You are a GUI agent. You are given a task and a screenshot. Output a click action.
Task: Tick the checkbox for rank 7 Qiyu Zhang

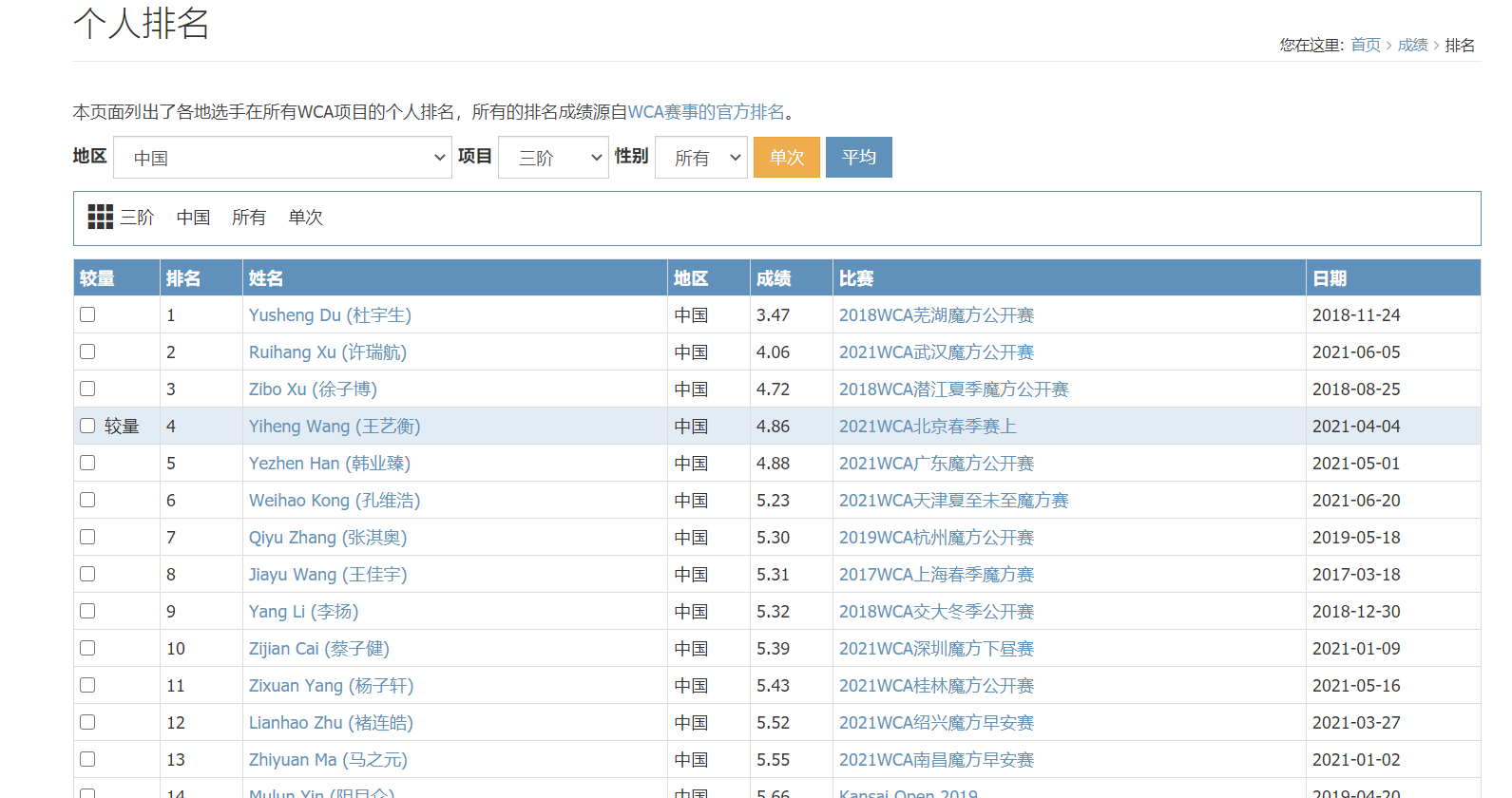(87, 537)
